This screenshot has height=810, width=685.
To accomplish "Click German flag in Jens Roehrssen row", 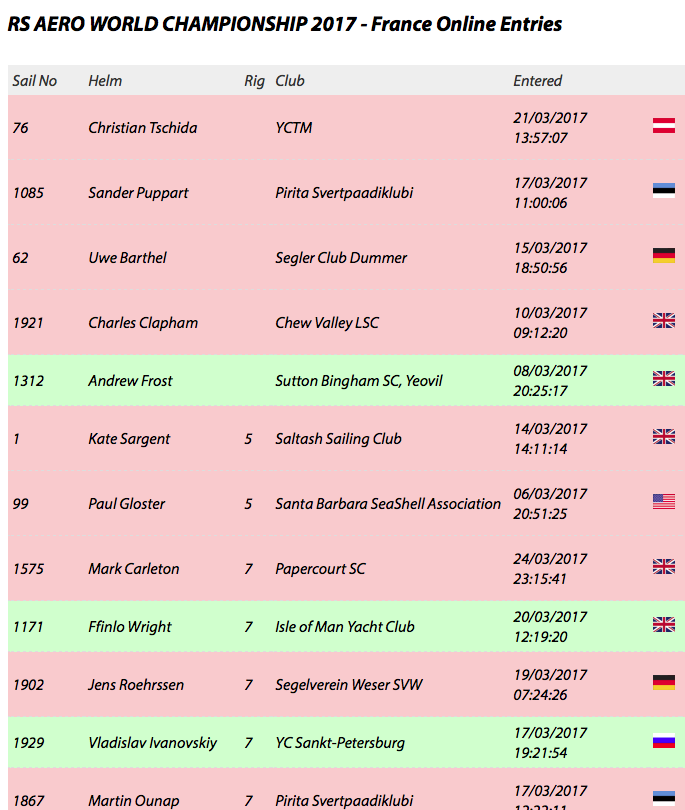I will coord(663,682).
